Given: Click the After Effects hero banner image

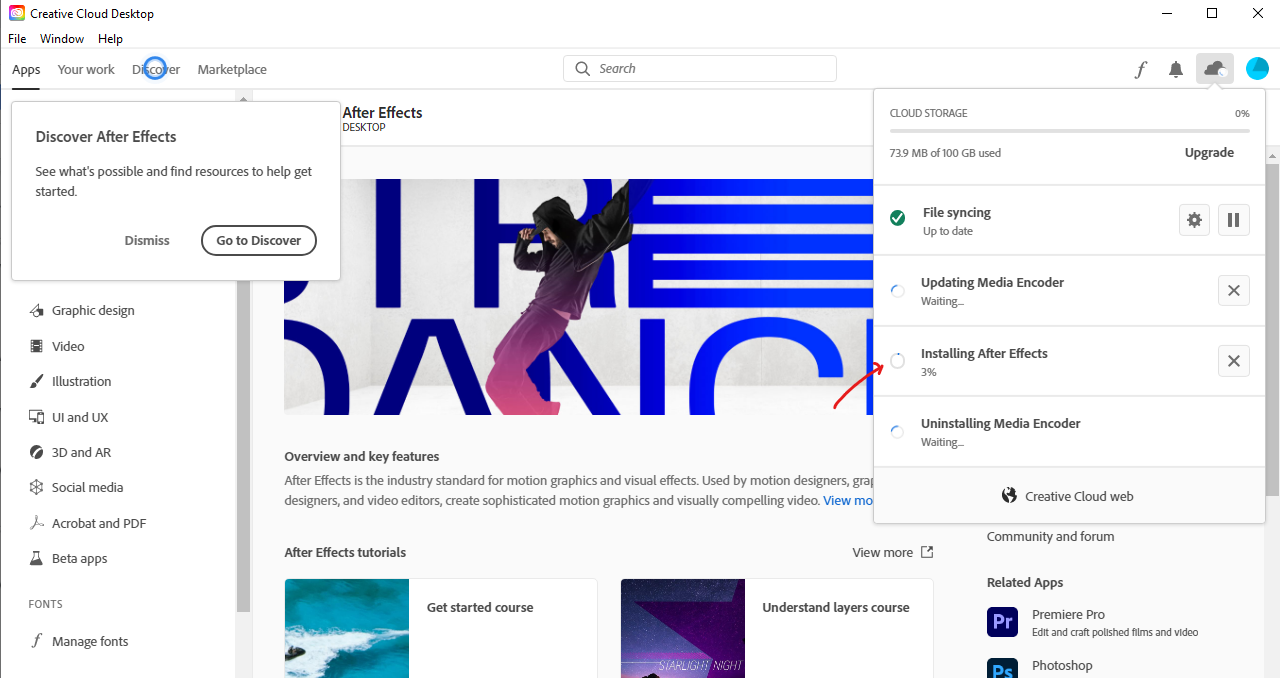Looking at the screenshot, I should coord(579,297).
